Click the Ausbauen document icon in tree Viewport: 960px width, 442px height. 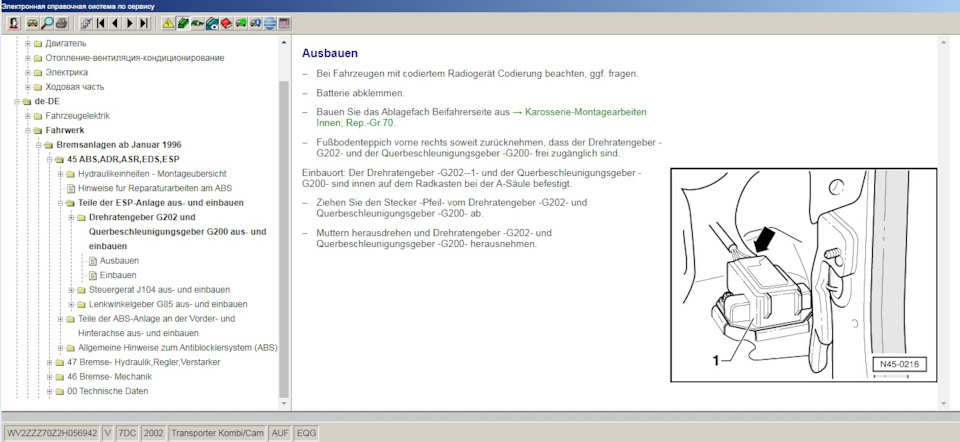93,261
